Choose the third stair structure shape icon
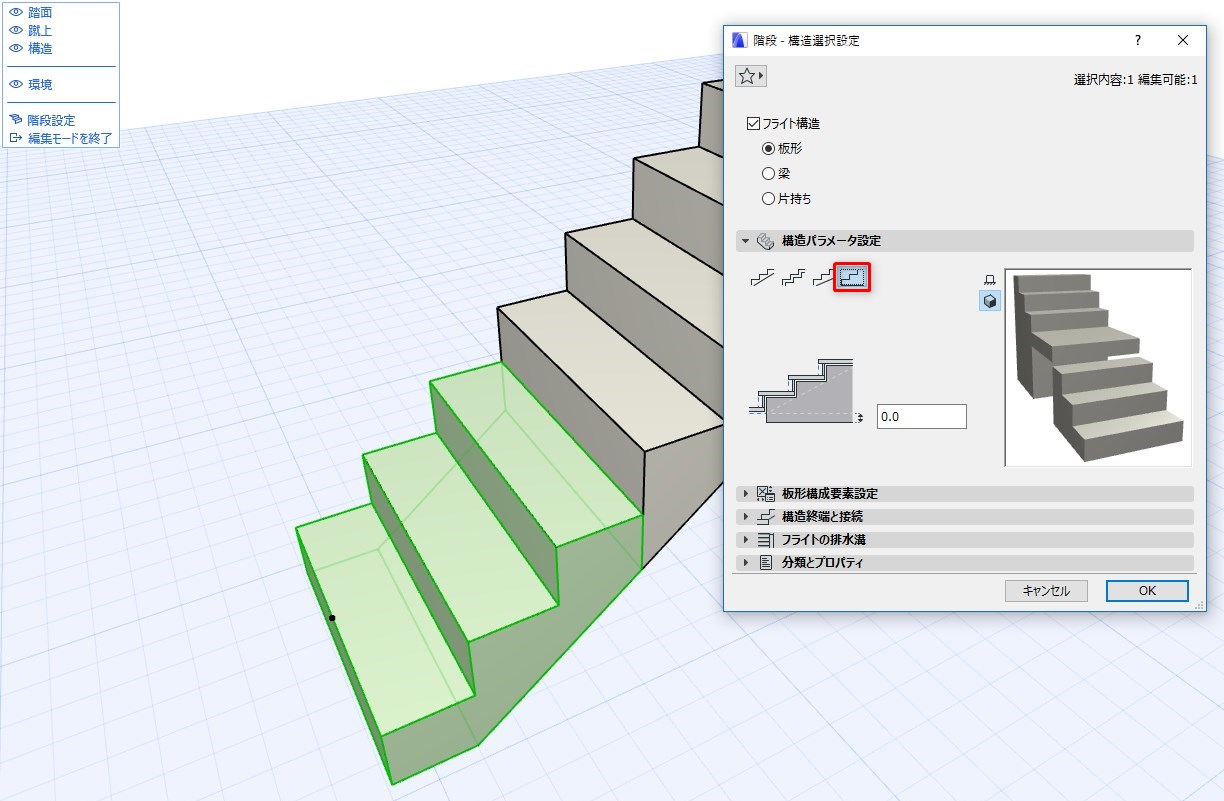 tap(823, 278)
